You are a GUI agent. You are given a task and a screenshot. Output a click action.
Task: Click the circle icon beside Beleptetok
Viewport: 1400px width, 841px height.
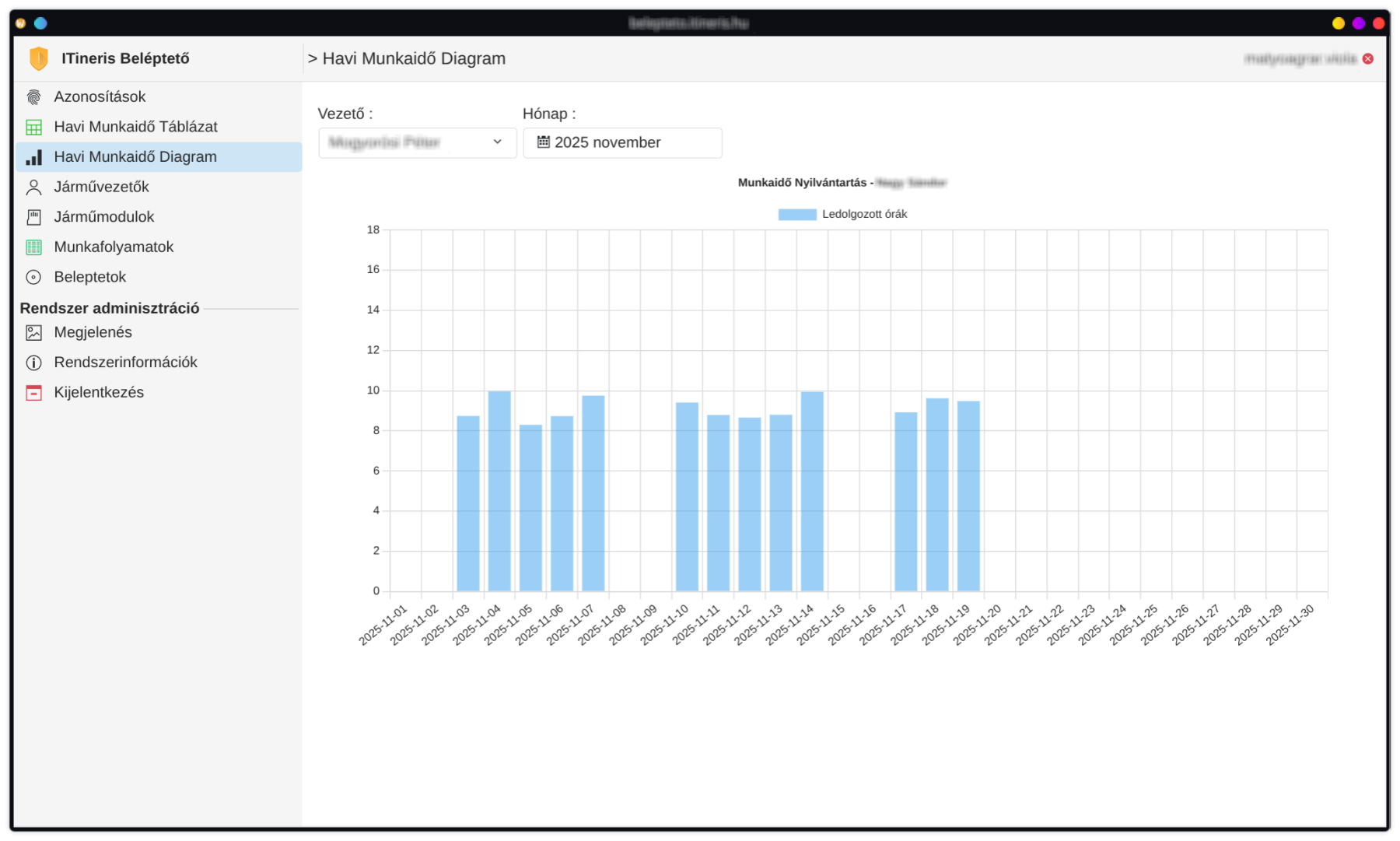pos(33,277)
